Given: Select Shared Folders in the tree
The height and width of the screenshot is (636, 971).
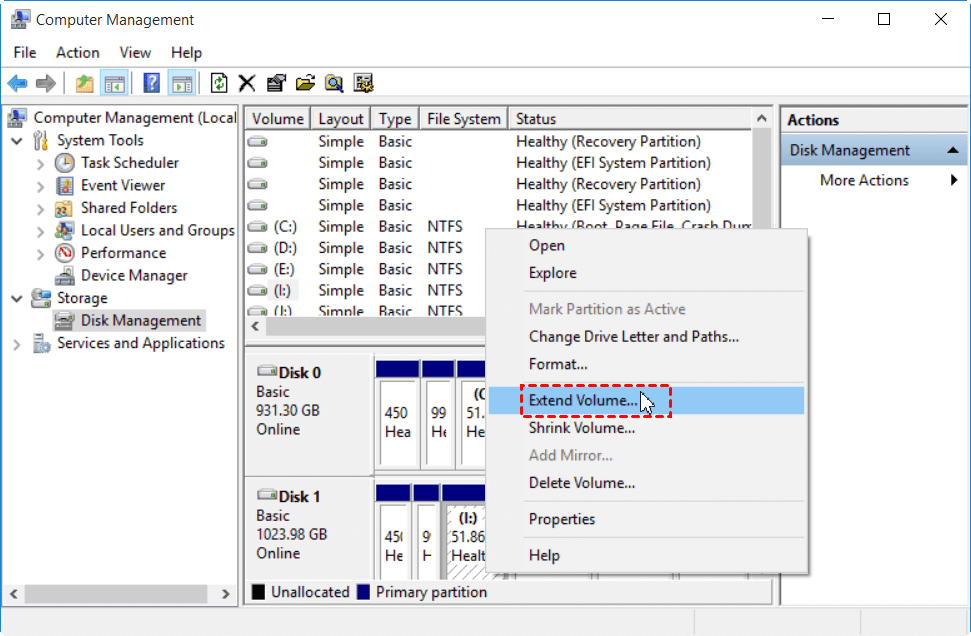Looking at the screenshot, I should [129, 208].
